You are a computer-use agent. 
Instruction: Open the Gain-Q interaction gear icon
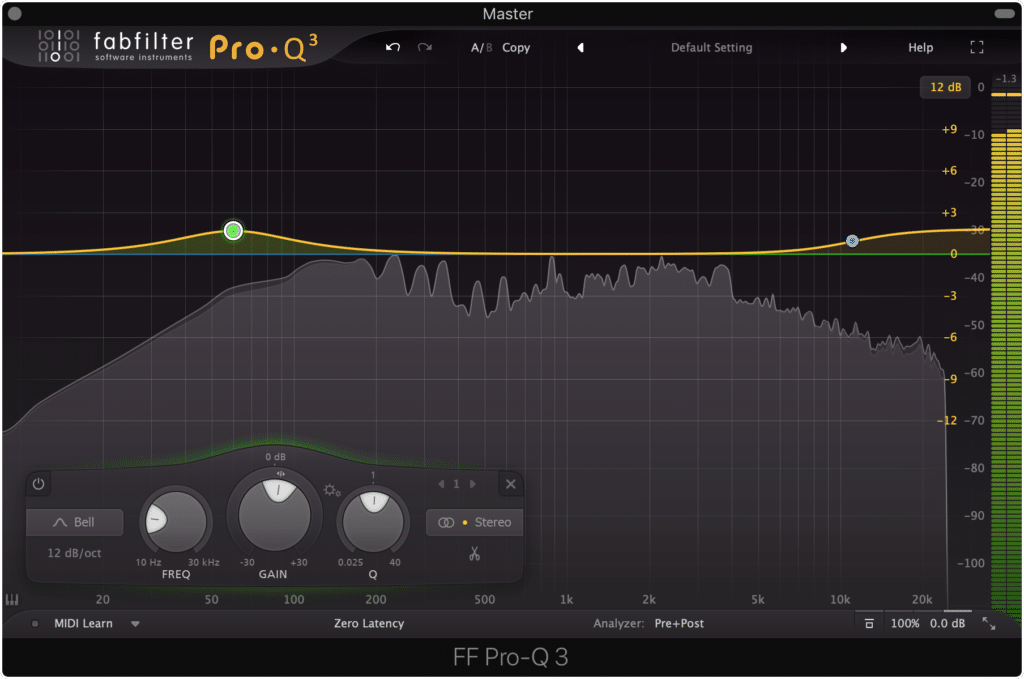click(x=331, y=490)
